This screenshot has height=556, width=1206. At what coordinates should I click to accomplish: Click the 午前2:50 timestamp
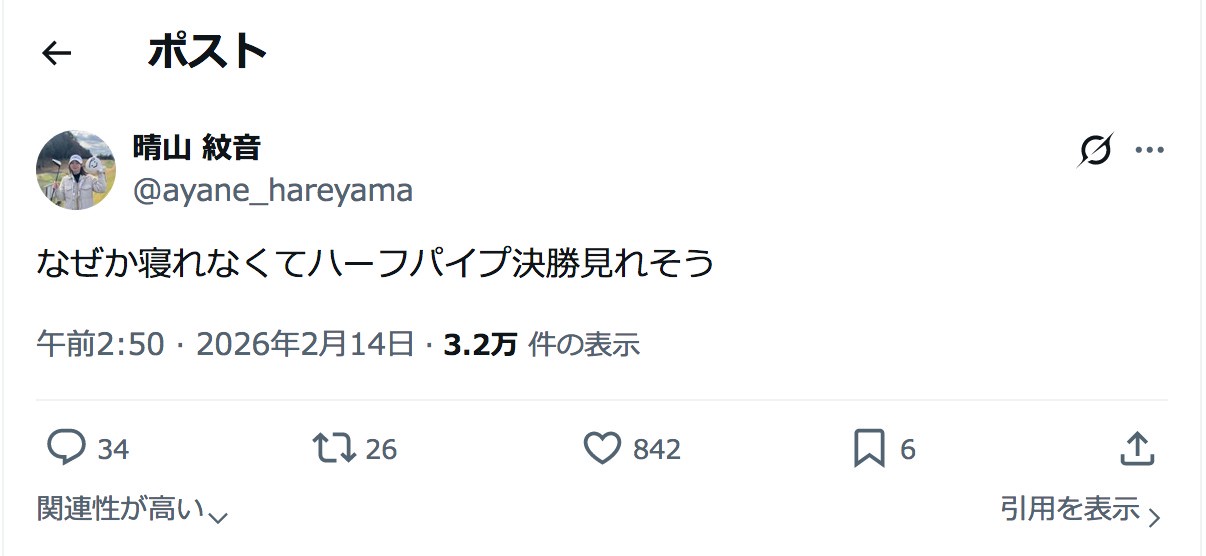[x=100, y=344]
